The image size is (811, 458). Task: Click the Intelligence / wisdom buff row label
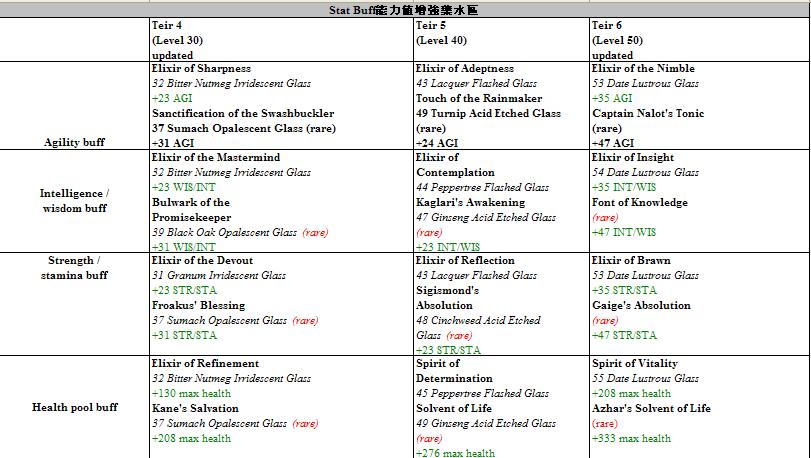pyautogui.click(x=74, y=201)
